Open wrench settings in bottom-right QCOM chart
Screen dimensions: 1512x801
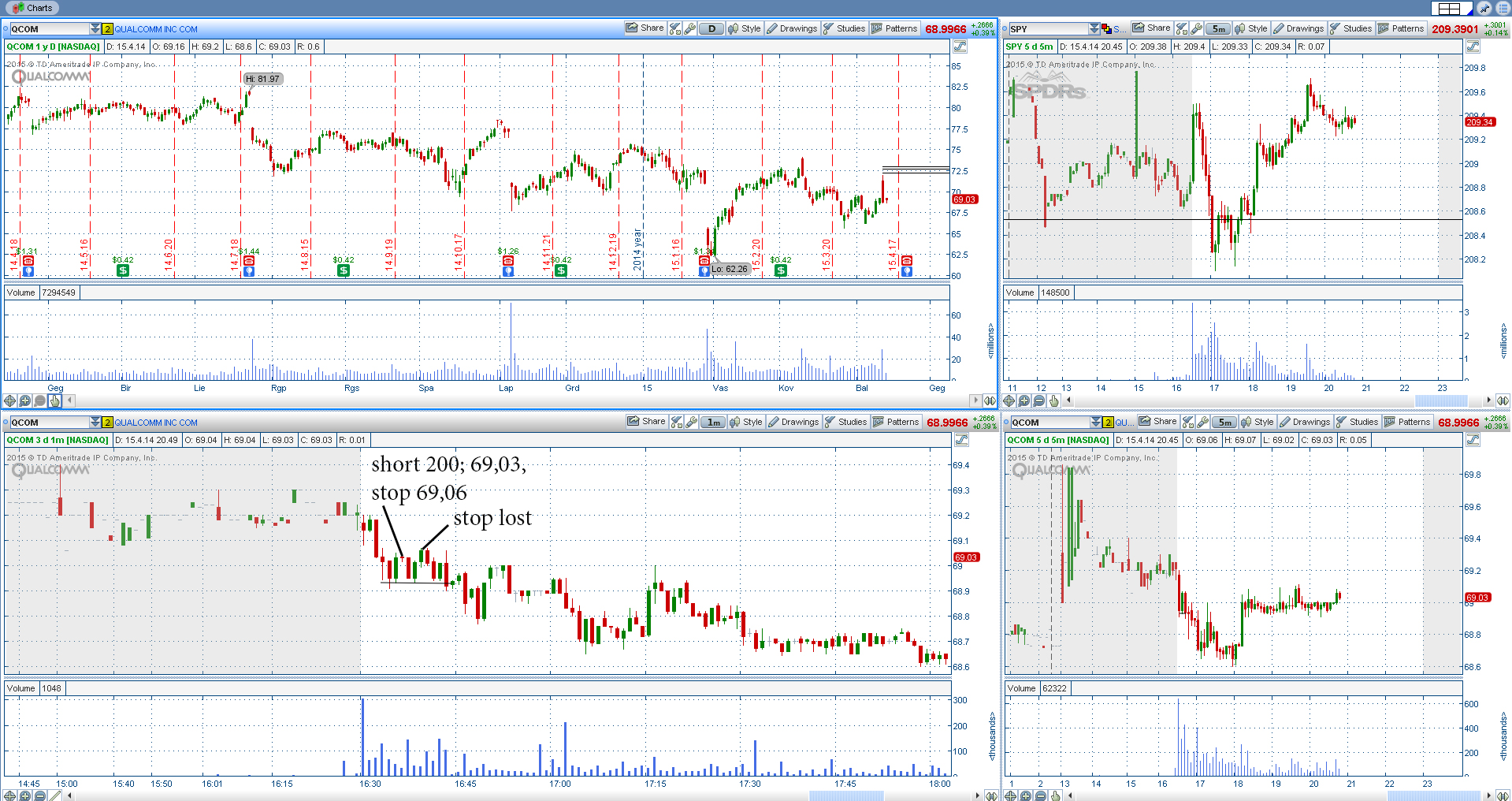tap(1203, 422)
